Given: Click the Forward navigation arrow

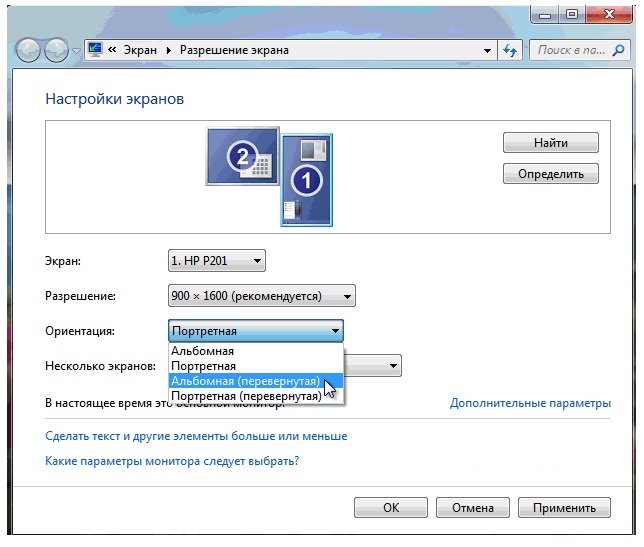Looking at the screenshot, I should tap(56, 51).
